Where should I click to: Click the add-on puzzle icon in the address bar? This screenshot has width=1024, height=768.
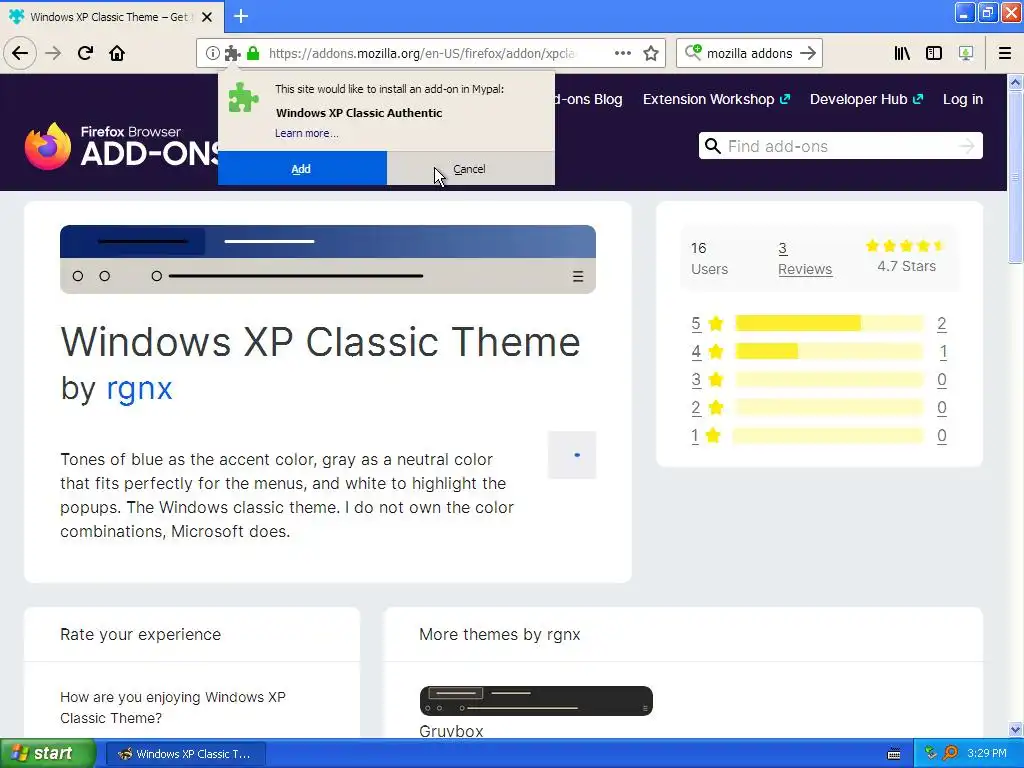[x=232, y=54]
